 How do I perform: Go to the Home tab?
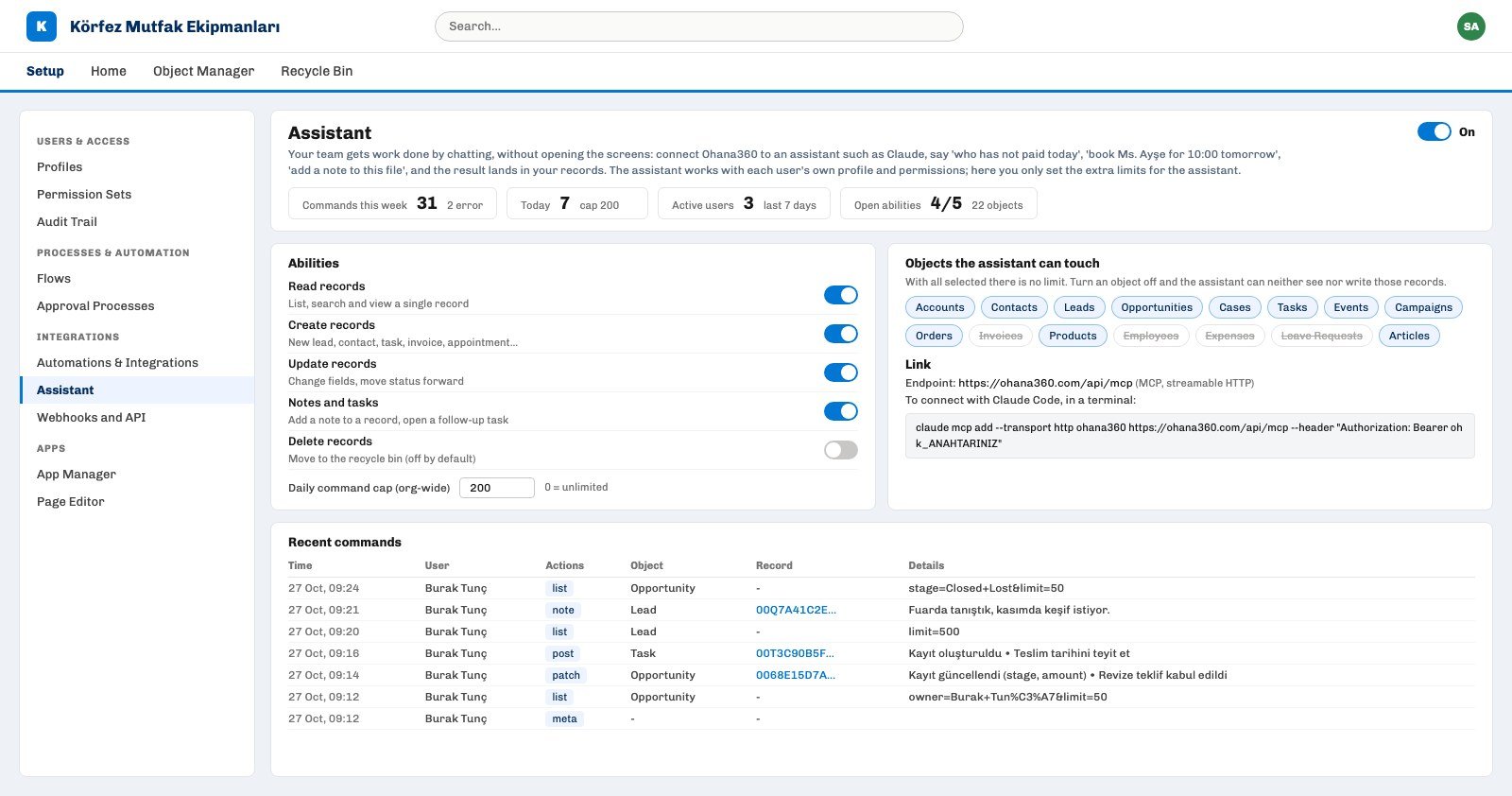coord(109,71)
